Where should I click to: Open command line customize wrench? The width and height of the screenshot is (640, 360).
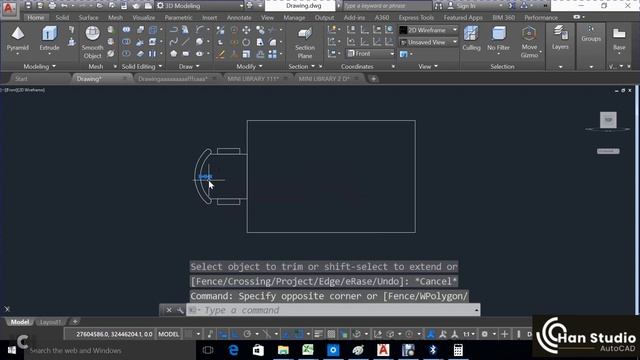coord(180,310)
